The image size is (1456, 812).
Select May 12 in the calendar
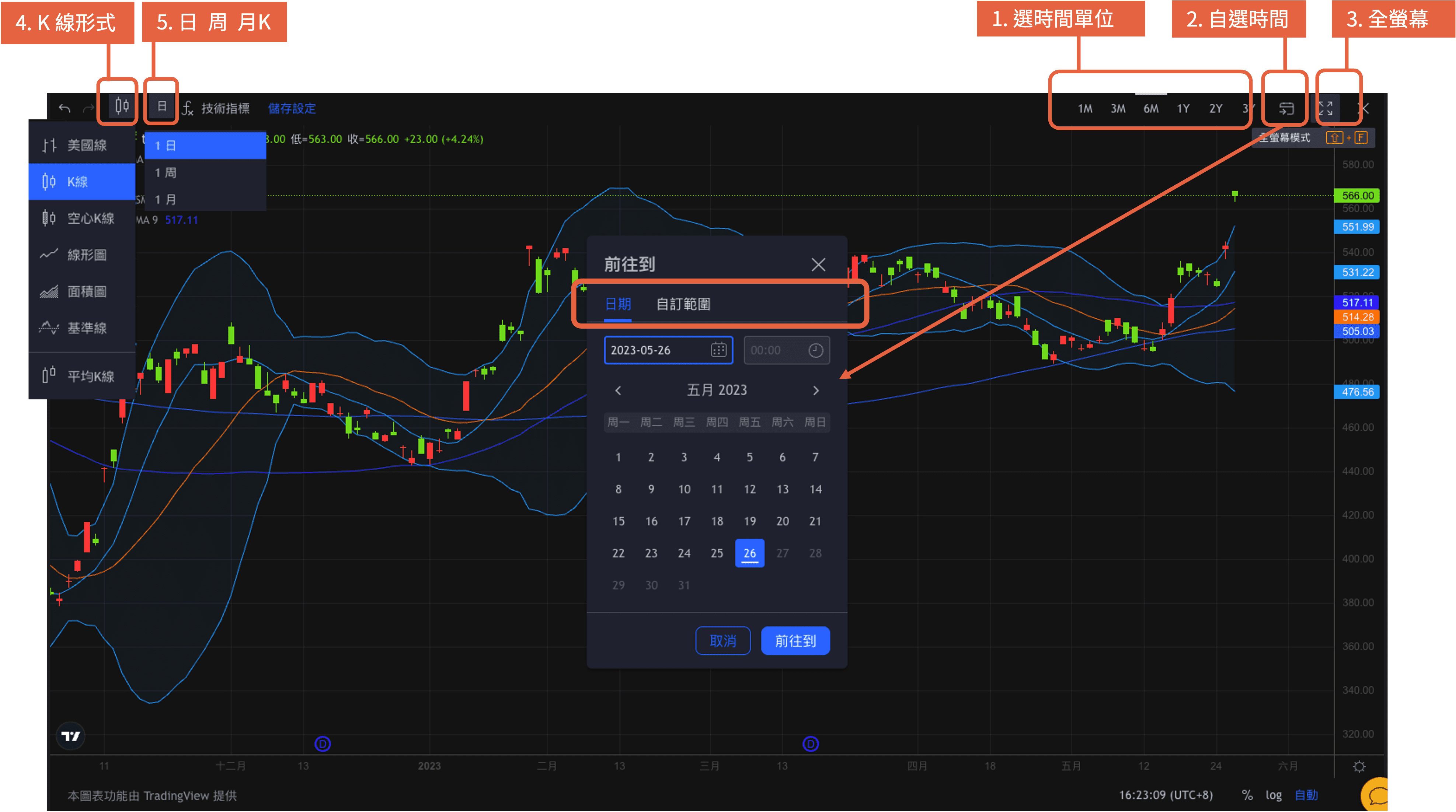(749, 489)
